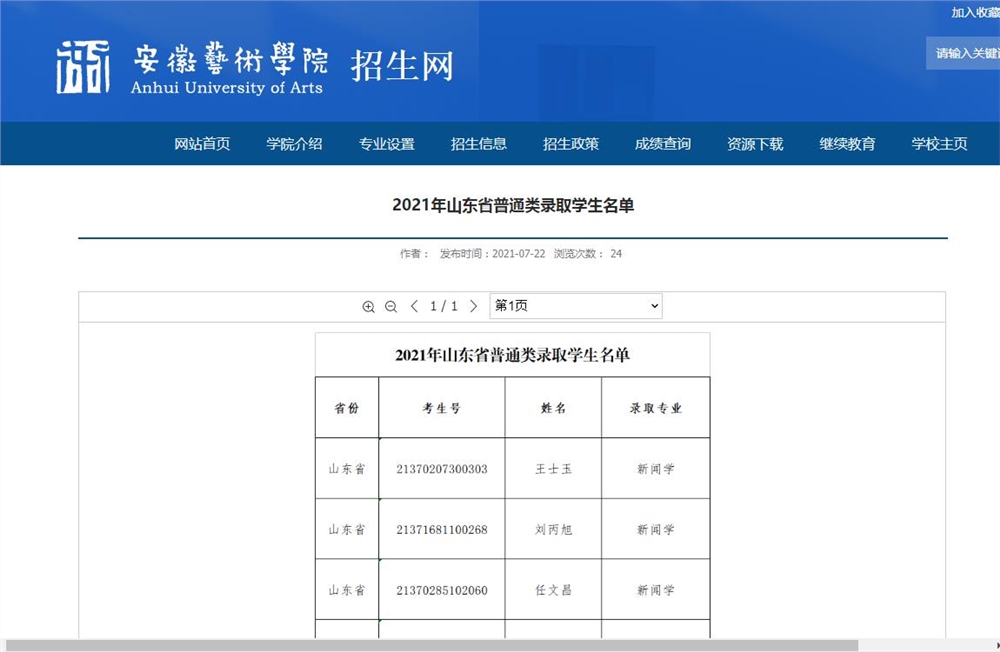Open the 第1页 page dropdown

[576, 306]
